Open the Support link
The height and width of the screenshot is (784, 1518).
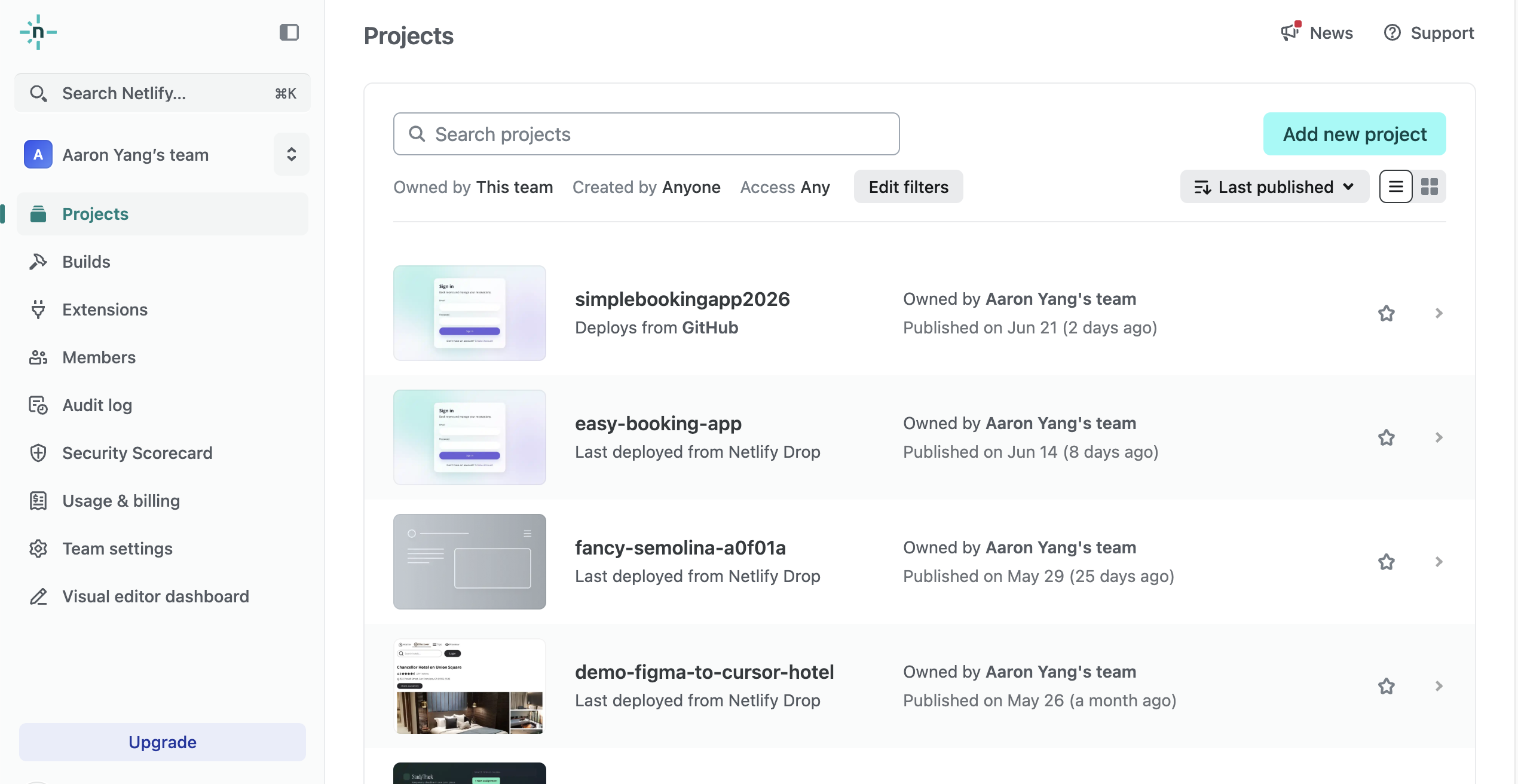click(1429, 33)
